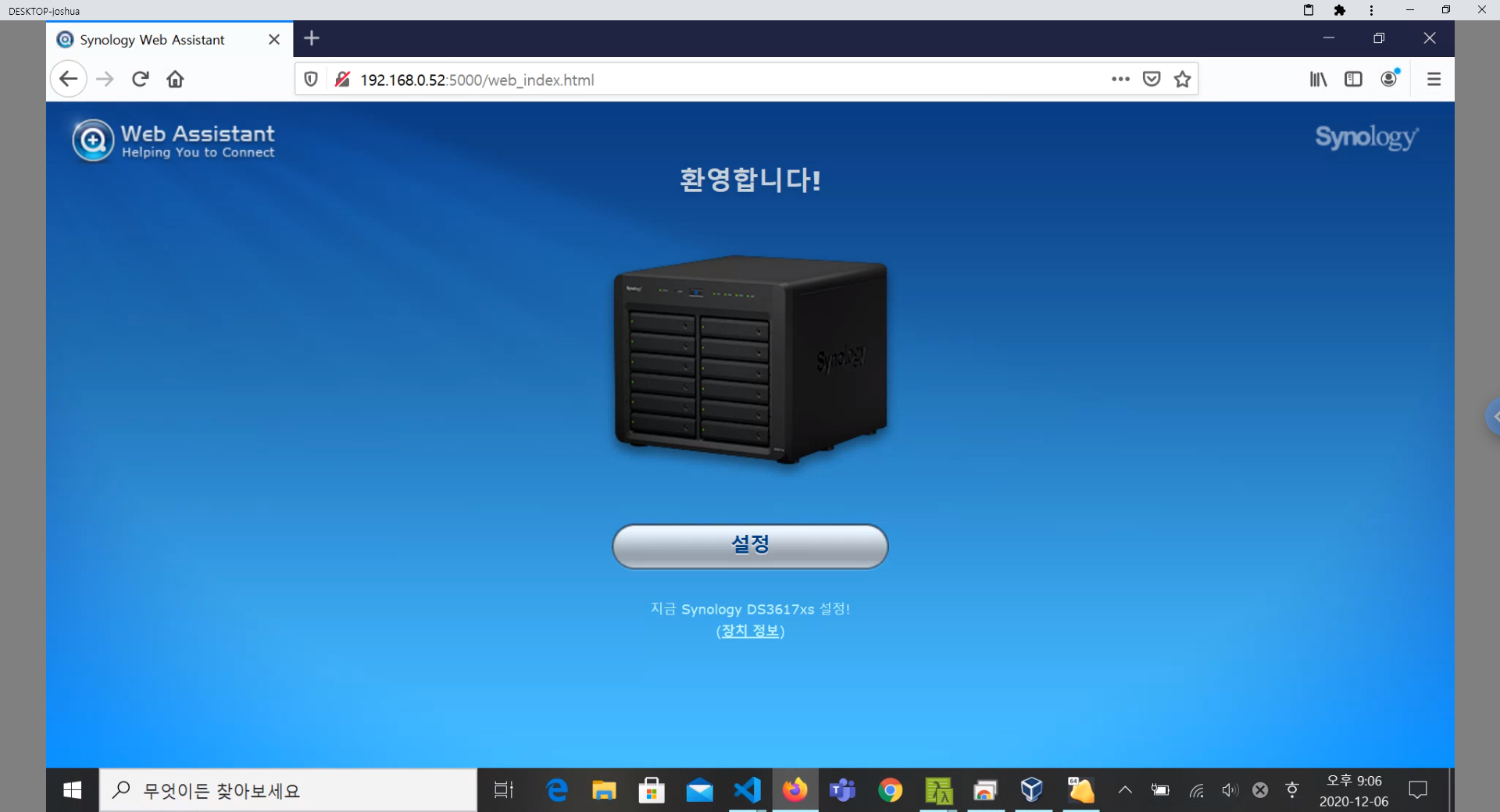
Task: Open Microsoft Store from the taskbar
Action: (x=652, y=790)
